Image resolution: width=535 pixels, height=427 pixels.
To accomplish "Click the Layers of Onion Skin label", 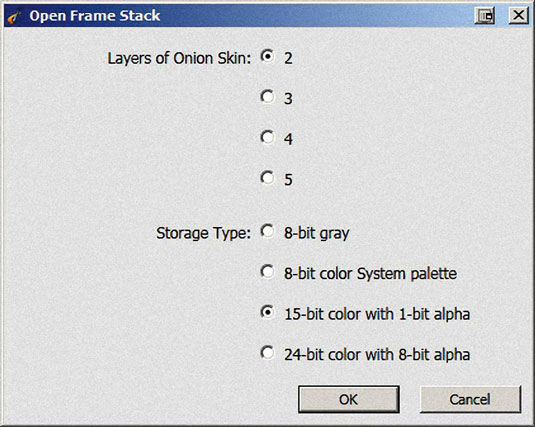I will click(179, 58).
